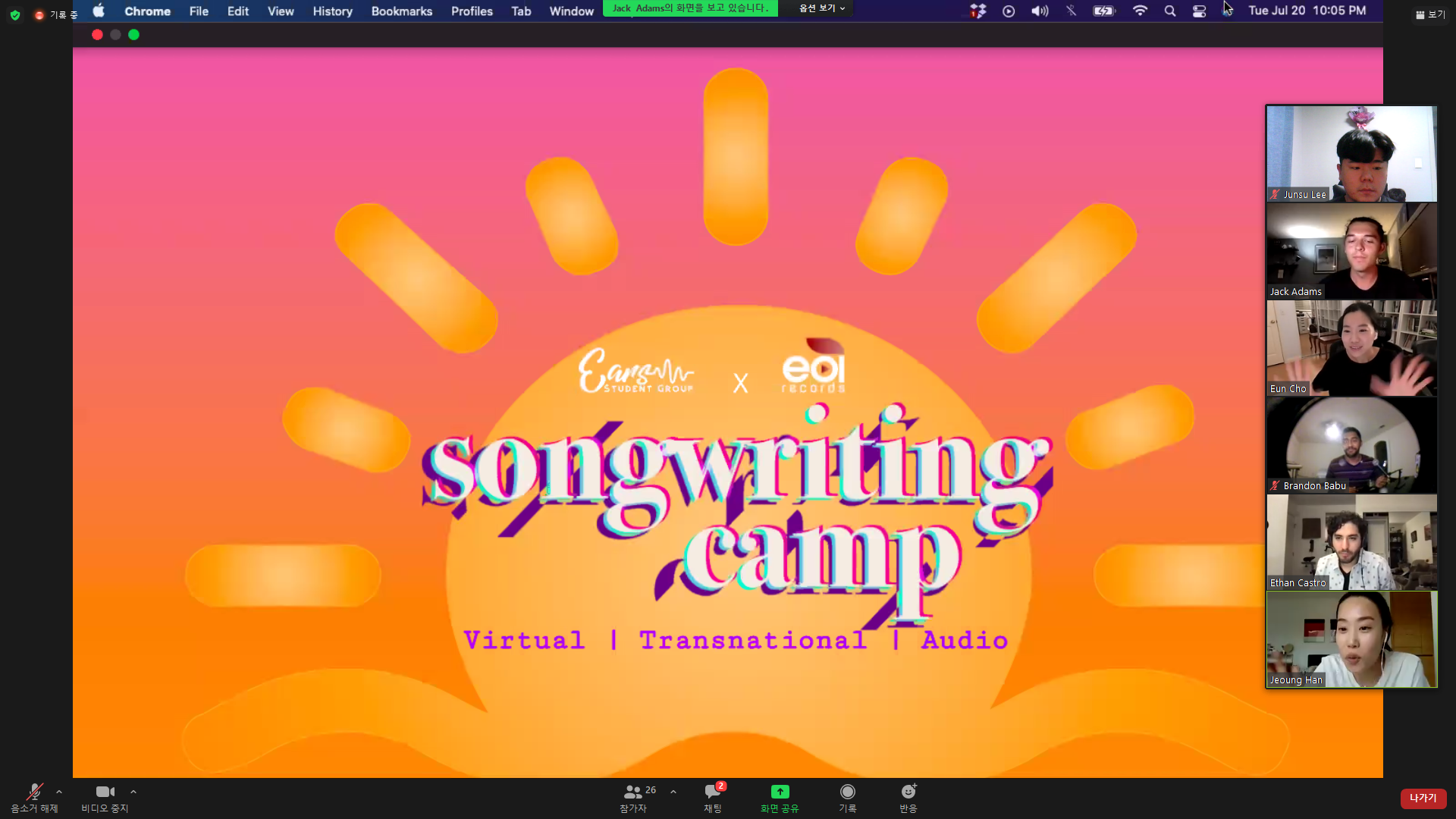Open the Chrome menu in shared menu bar
1456x819 pixels.
pos(147,11)
